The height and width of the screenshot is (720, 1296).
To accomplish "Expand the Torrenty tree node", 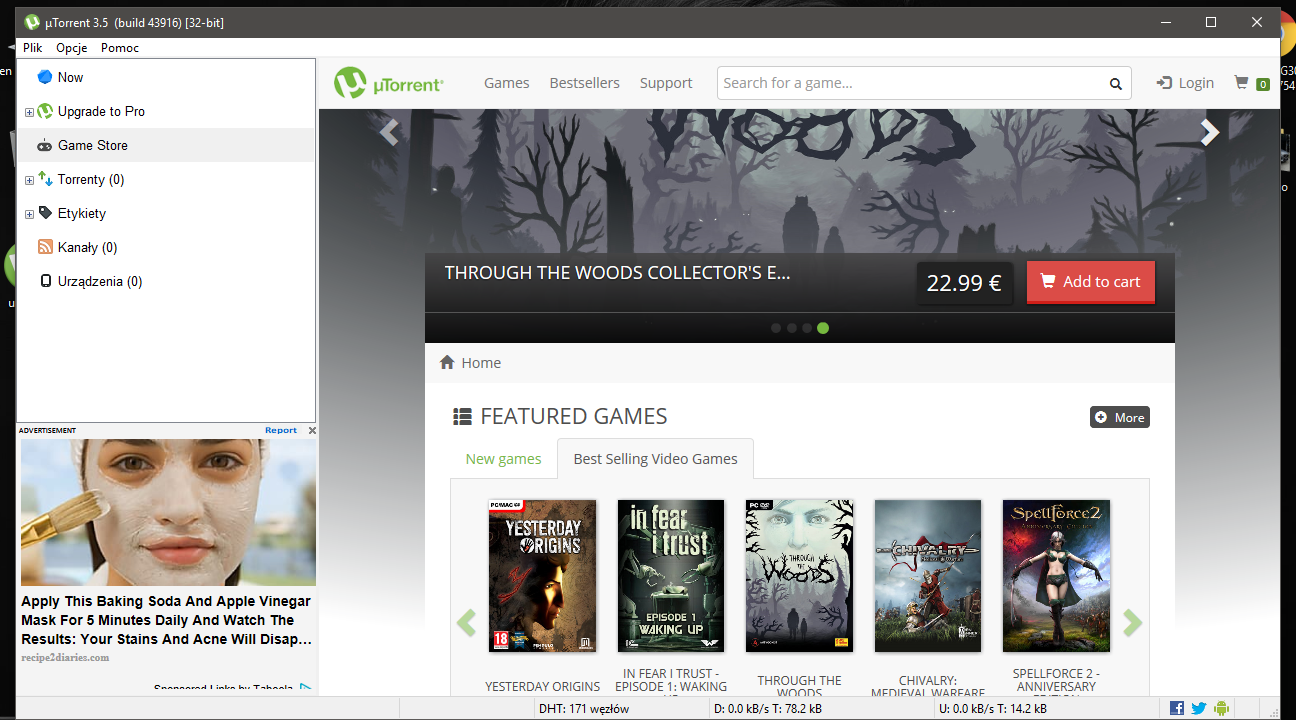I will pyautogui.click(x=29, y=180).
